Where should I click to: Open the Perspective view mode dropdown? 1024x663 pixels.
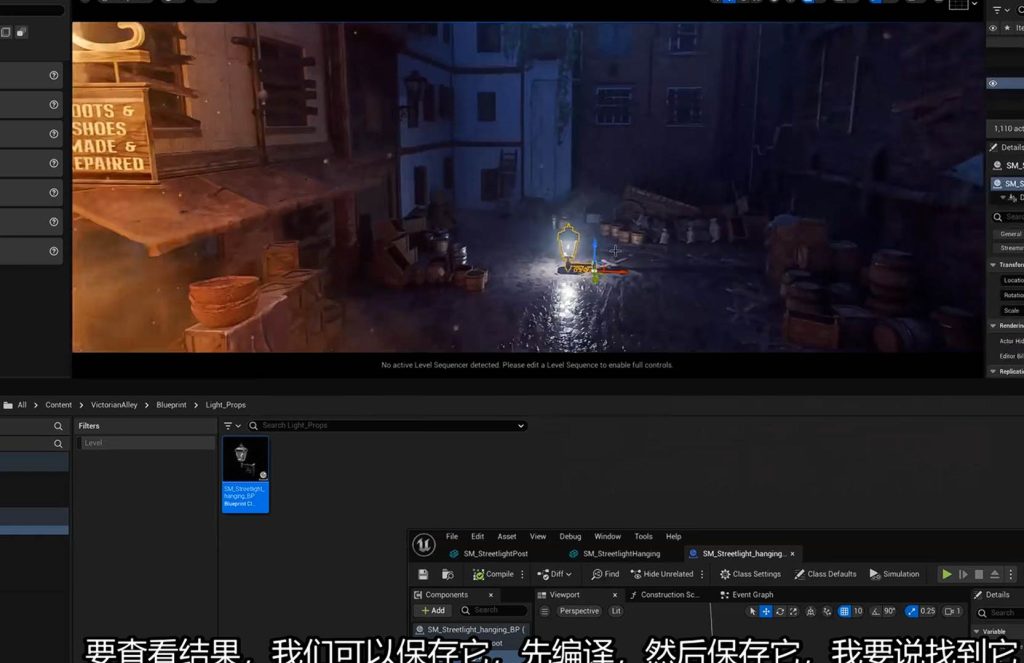coord(579,611)
